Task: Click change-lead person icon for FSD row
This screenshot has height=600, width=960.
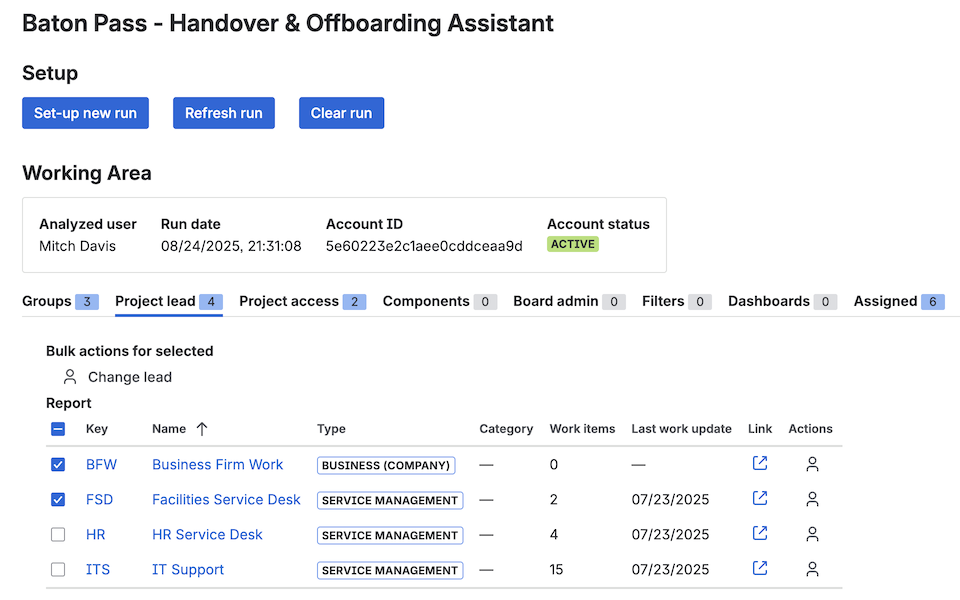Action: click(x=812, y=499)
